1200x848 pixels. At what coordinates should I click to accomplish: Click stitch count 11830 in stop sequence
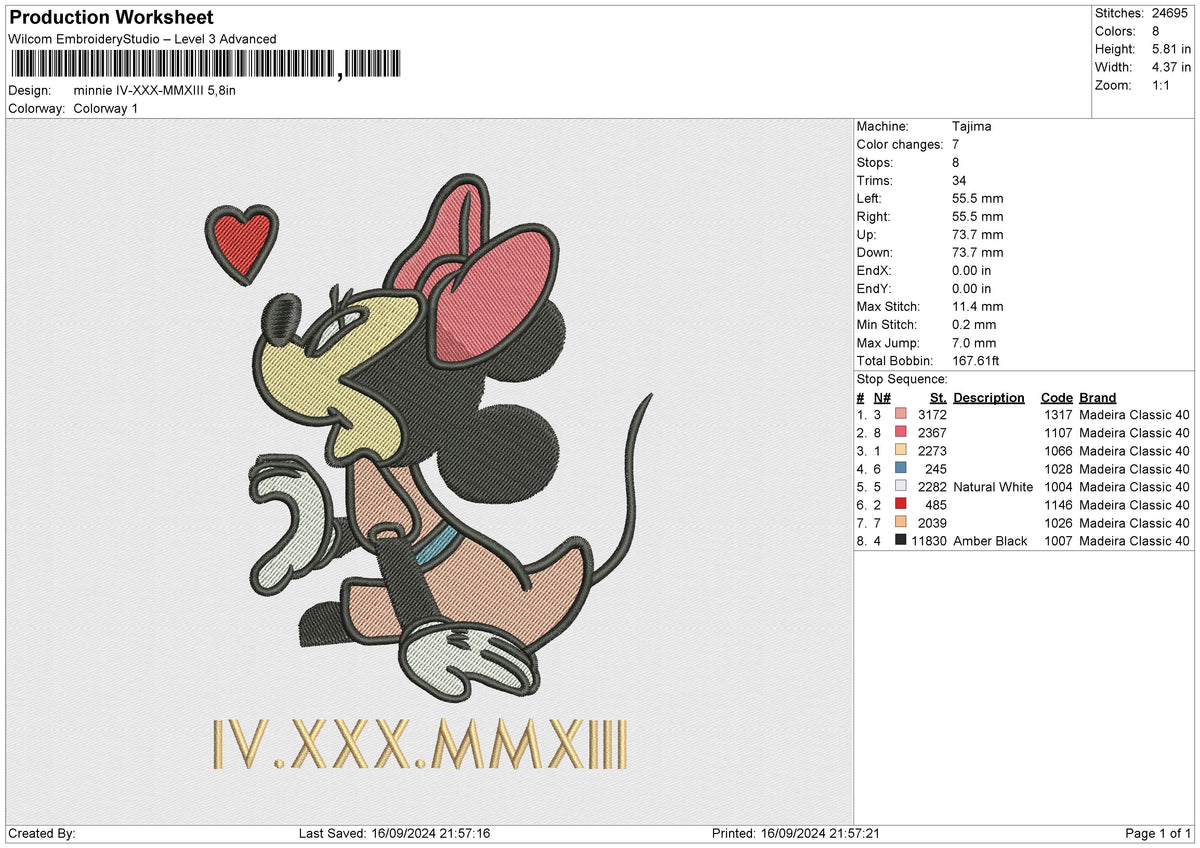click(929, 541)
